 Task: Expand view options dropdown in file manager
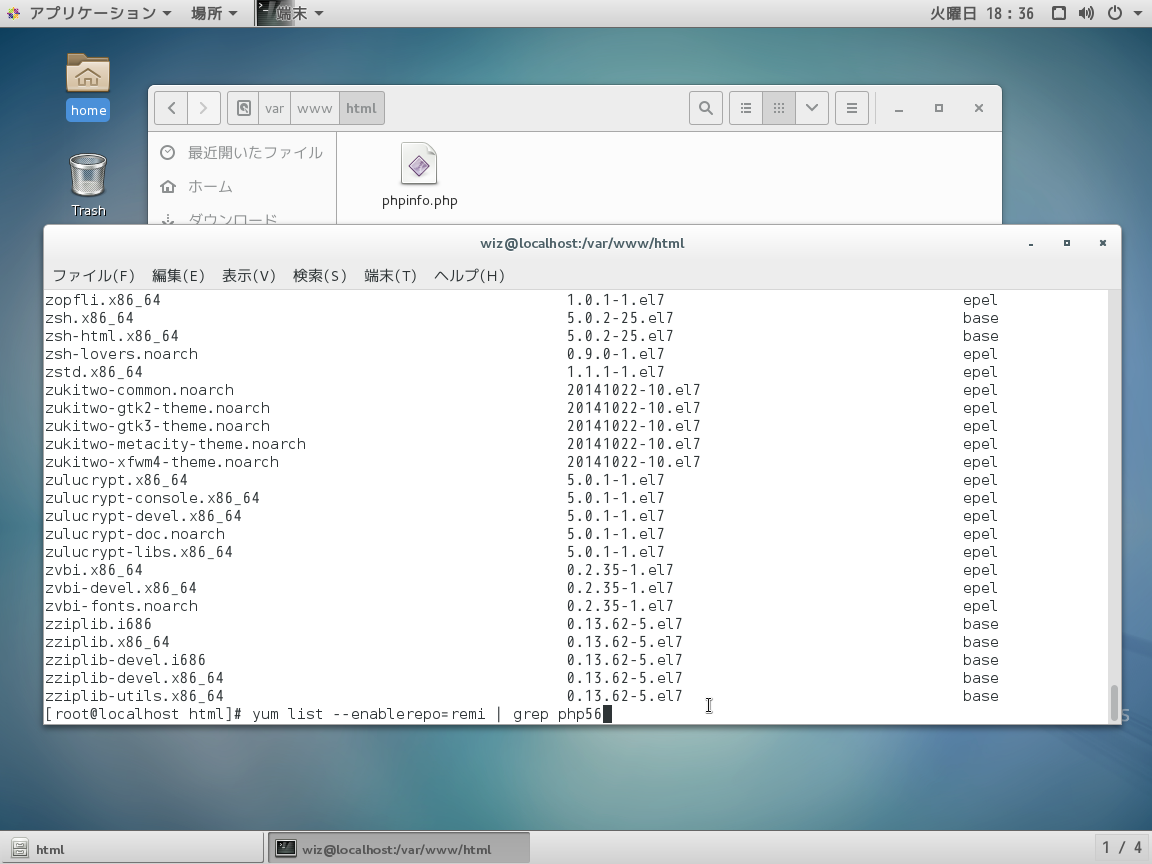[812, 108]
